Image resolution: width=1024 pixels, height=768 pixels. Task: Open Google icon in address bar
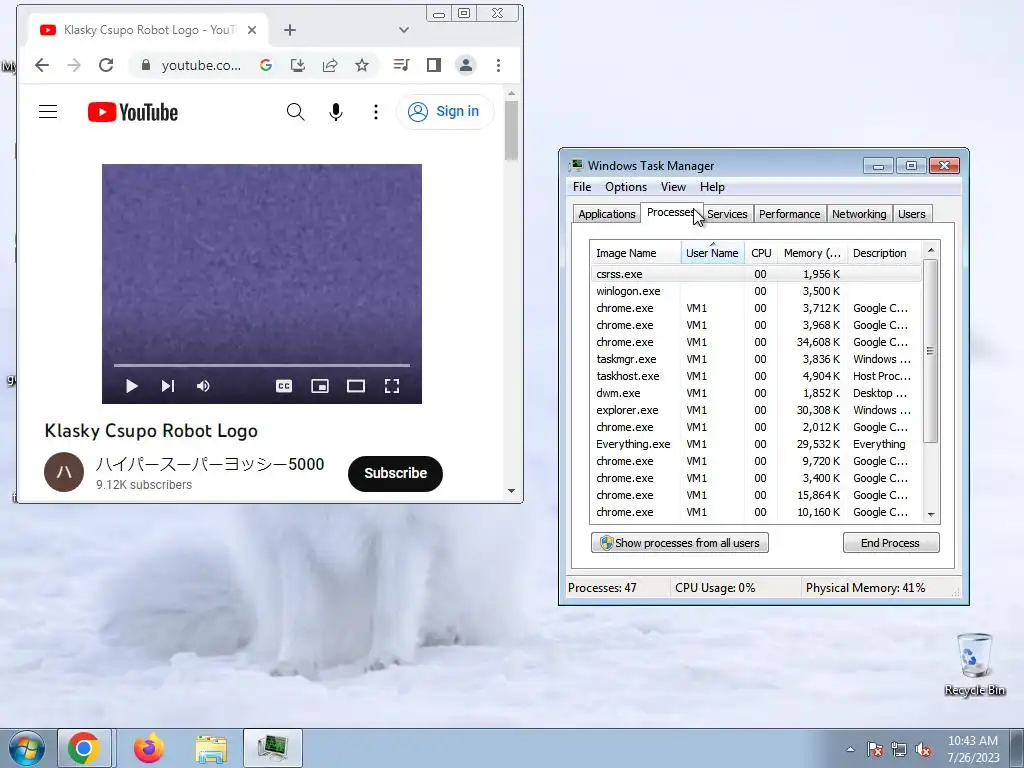pos(266,65)
